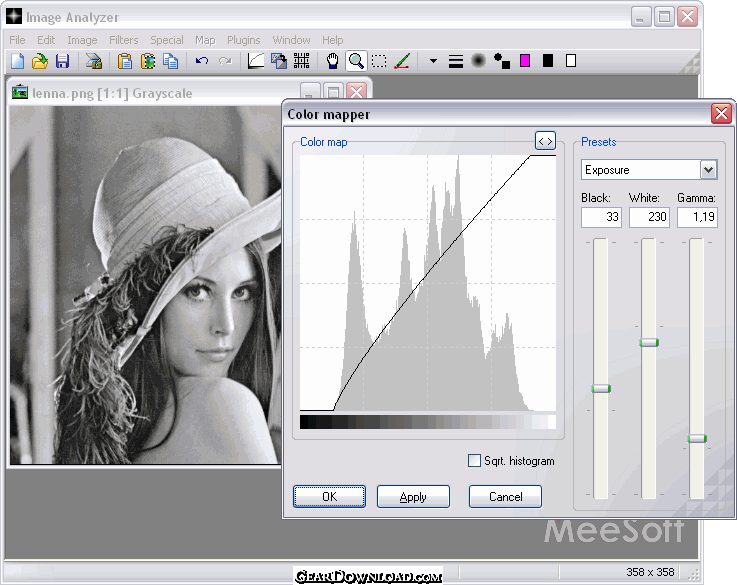Click the redo arrow icon
The image size is (737, 585).
pos(225,61)
